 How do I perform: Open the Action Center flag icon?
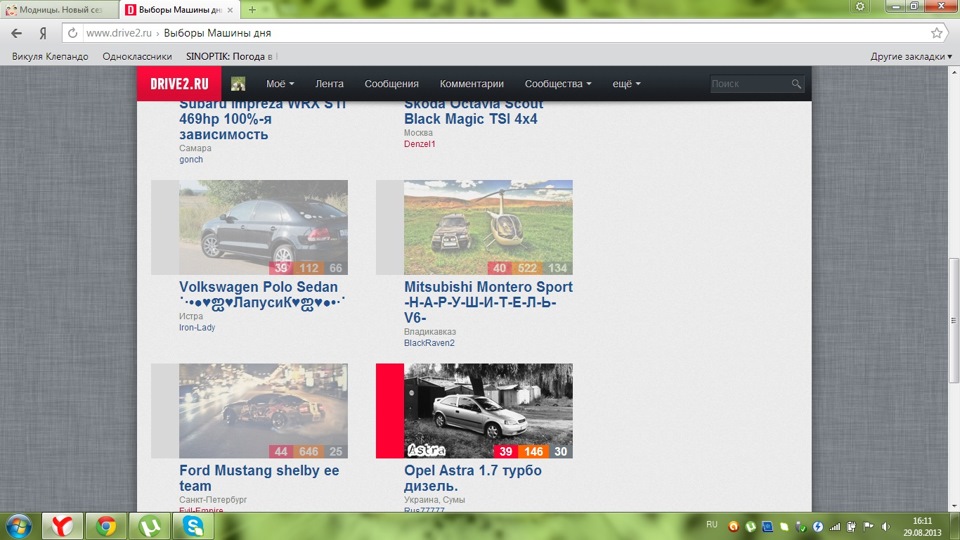point(869,527)
